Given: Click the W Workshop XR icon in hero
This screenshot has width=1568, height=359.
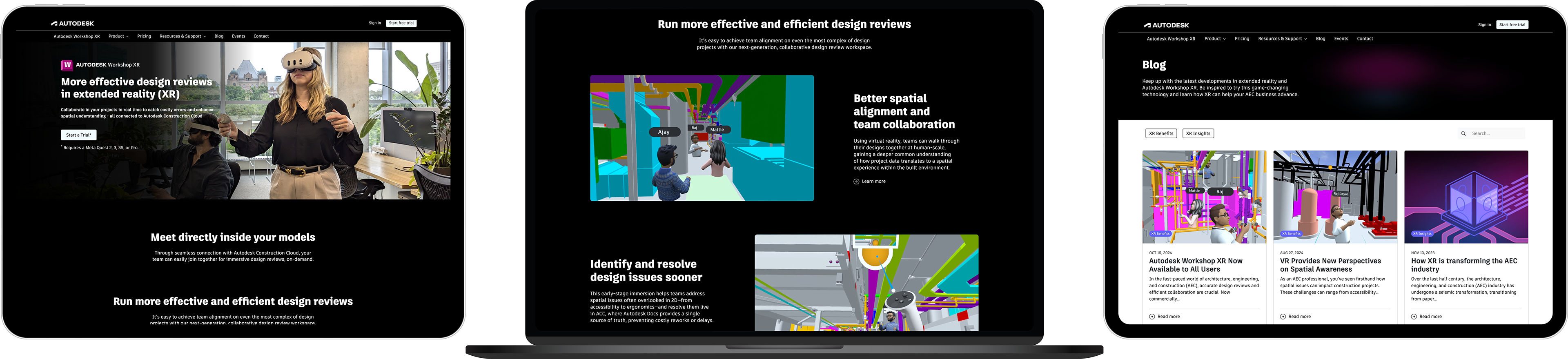Looking at the screenshot, I should (x=67, y=64).
